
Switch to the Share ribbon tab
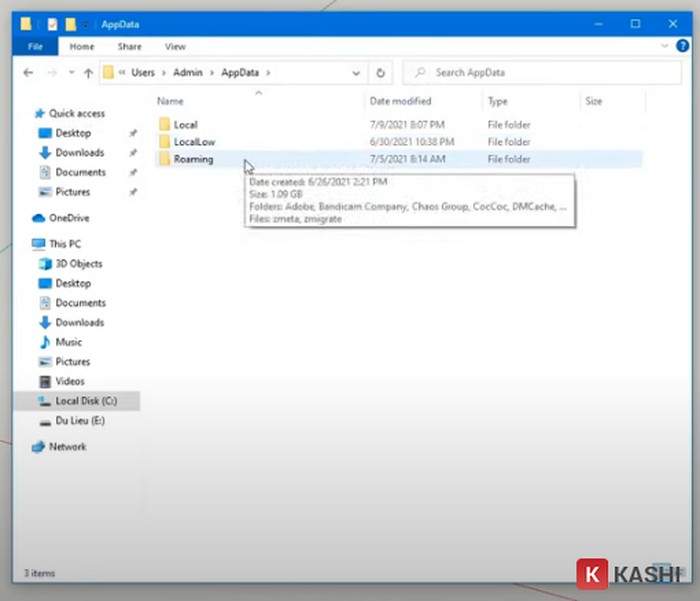click(x=129, y=46)
